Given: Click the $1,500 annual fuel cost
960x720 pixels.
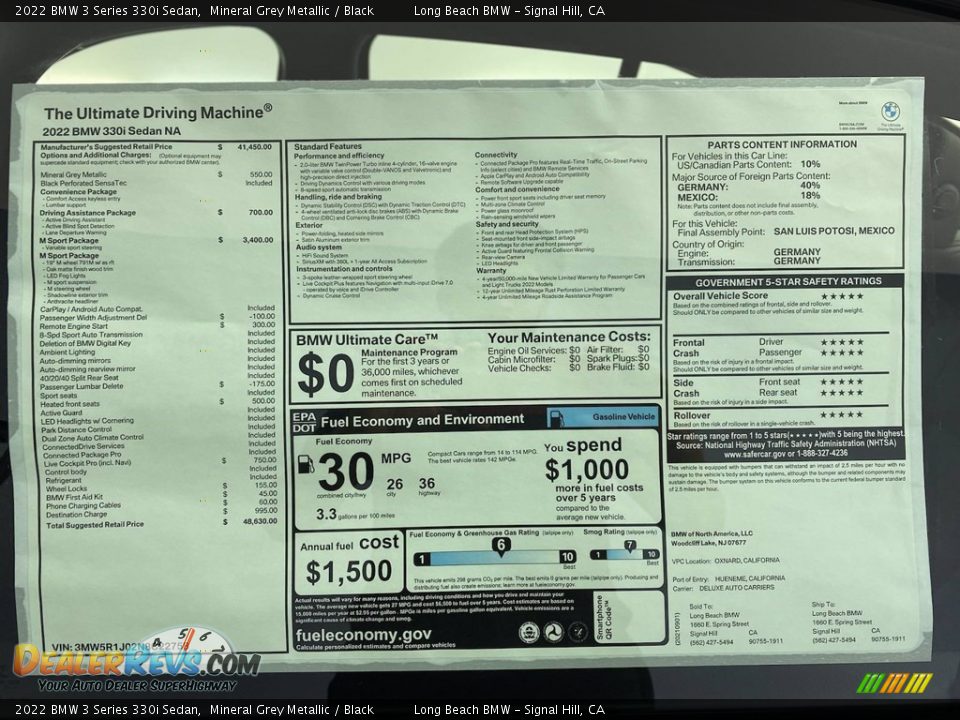Looking at the screenshot, I should tap(349, 572).
